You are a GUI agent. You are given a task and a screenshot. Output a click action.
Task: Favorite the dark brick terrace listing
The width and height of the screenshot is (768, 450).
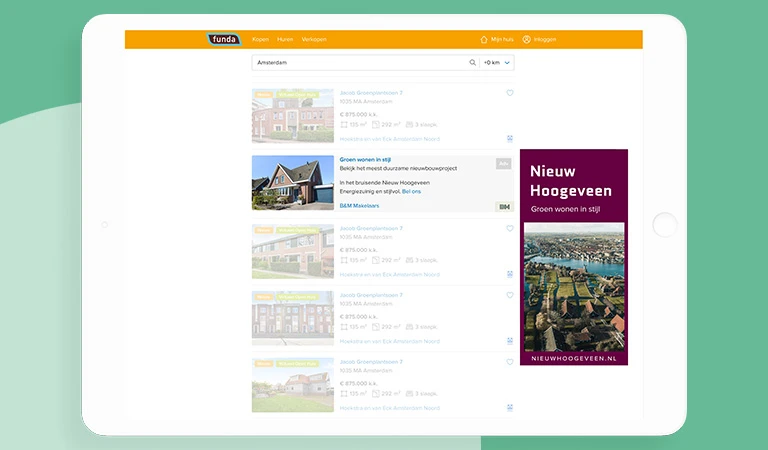coord(510,295)
